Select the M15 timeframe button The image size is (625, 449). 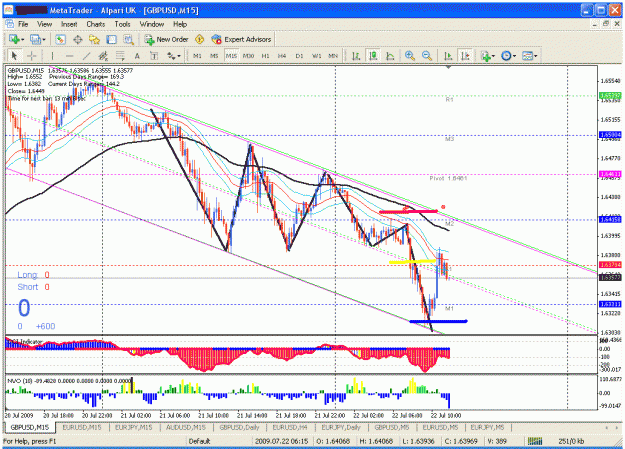click(x=231, y=56)
